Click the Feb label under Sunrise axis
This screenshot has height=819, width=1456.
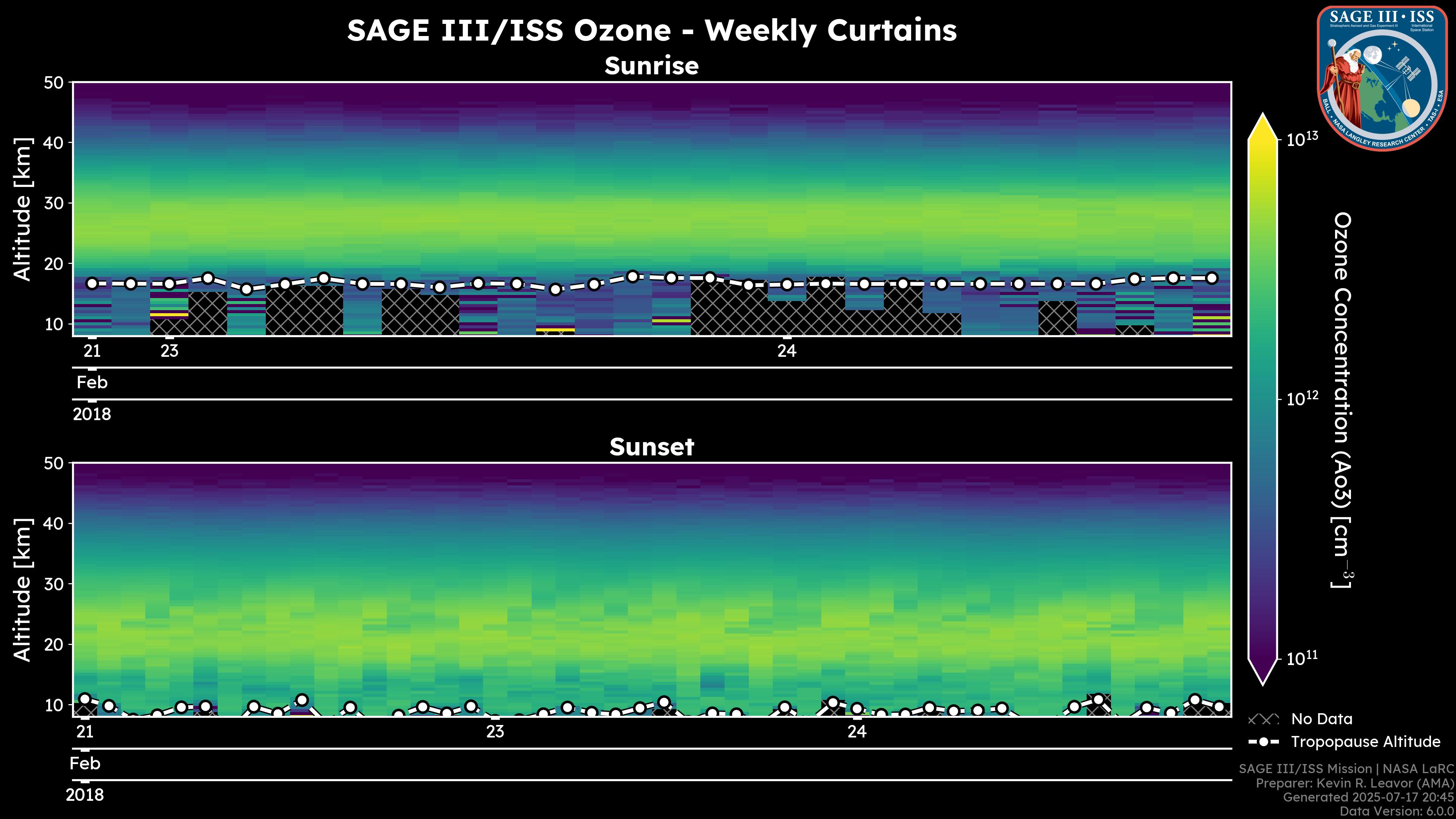(x=92, y=383)
